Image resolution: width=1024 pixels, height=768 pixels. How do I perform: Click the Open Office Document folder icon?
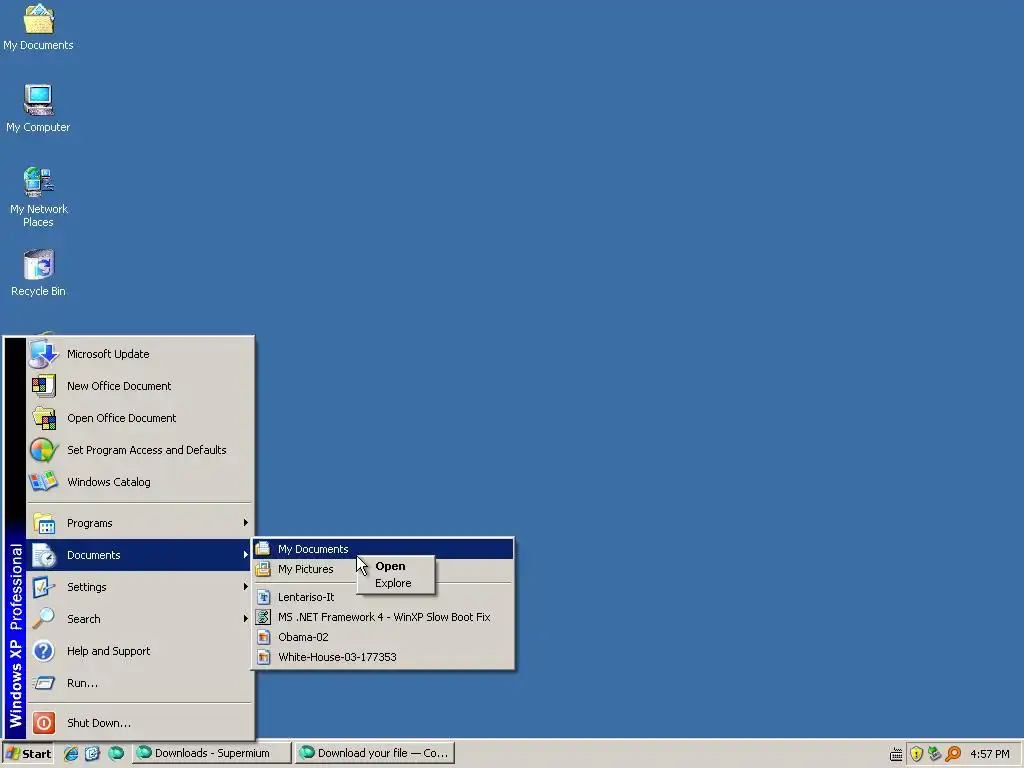[x=44, y=418]
